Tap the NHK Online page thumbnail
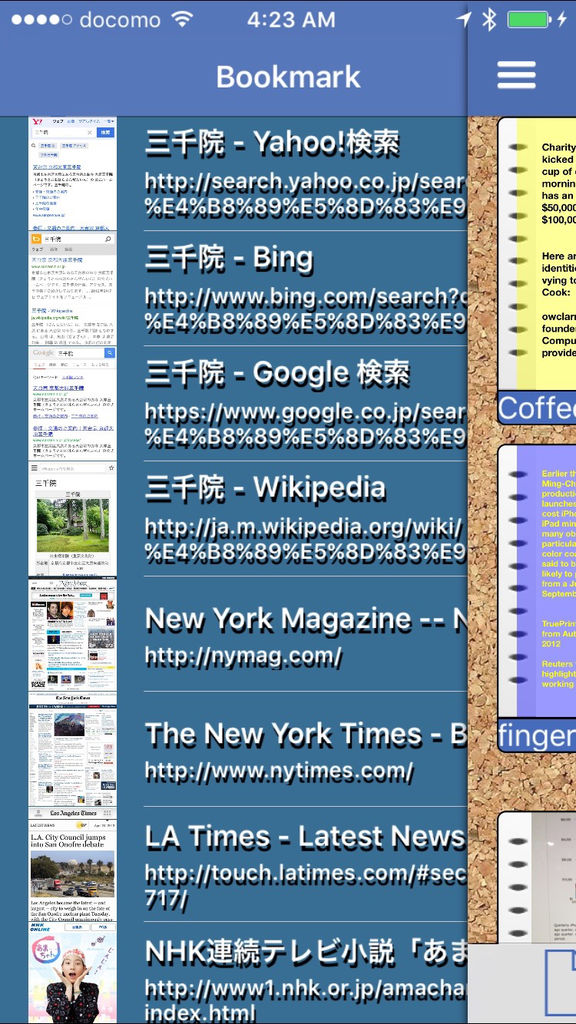Screen dimensions: 576x1024 tap(72, 973)
